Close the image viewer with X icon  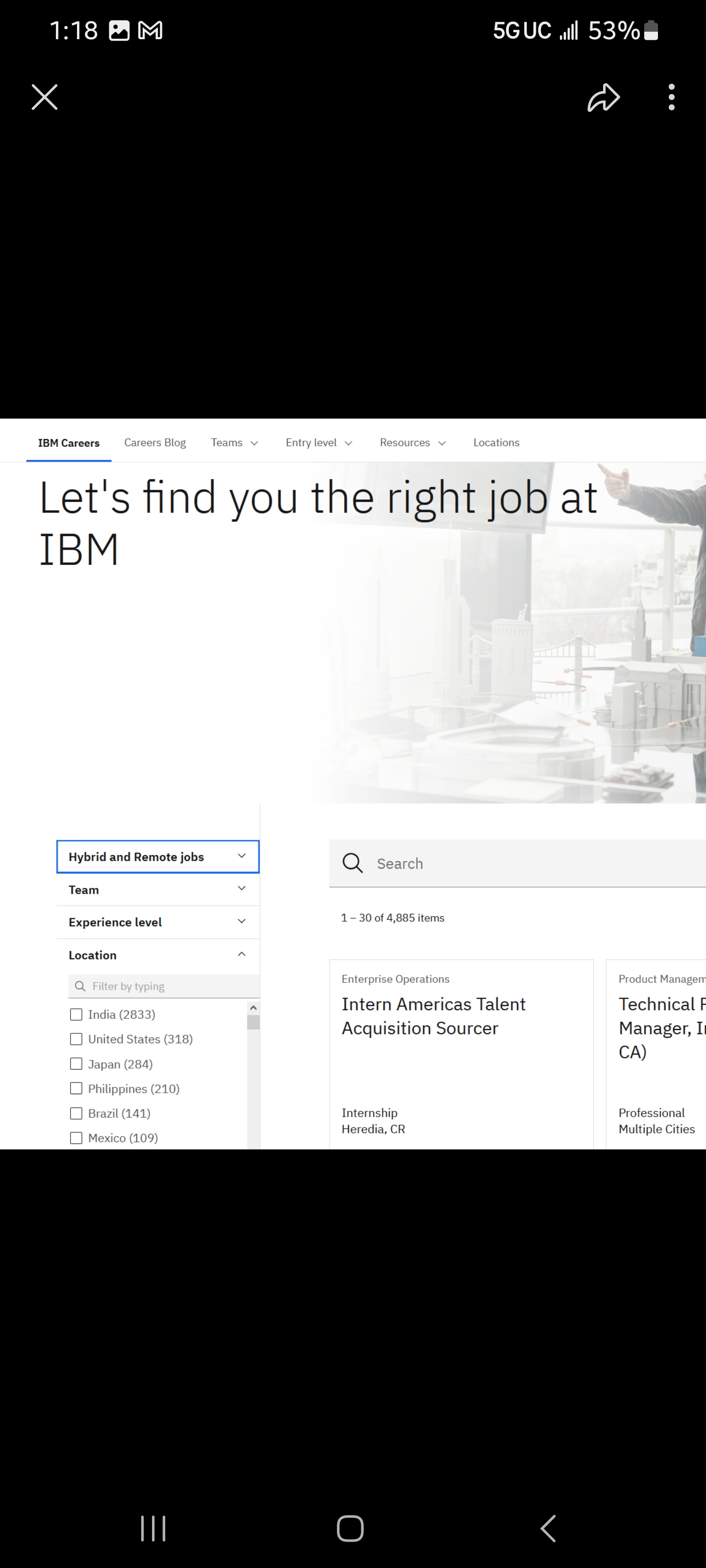click(45, 98)
